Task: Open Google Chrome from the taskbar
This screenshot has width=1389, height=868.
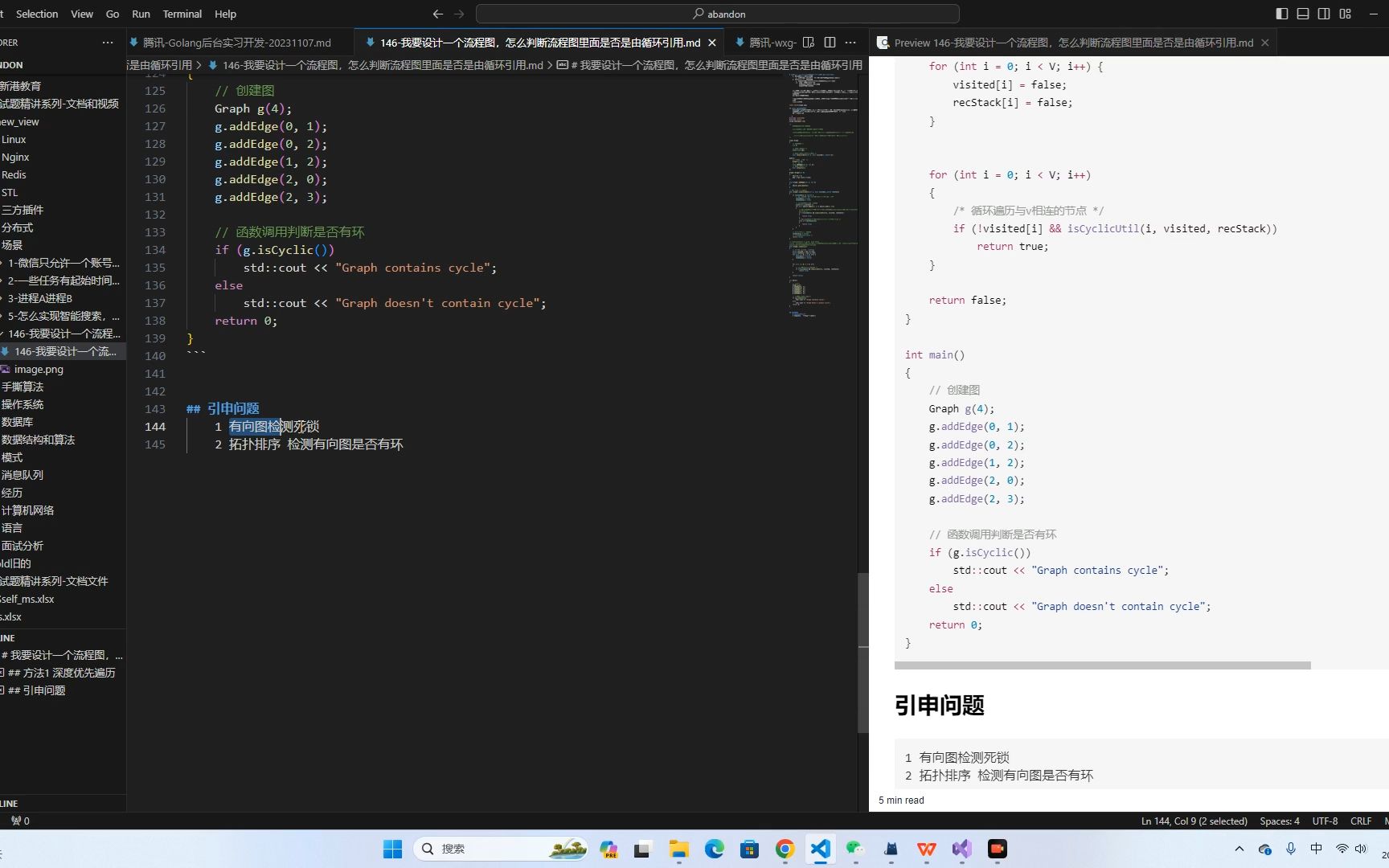Action: [785, 849]
